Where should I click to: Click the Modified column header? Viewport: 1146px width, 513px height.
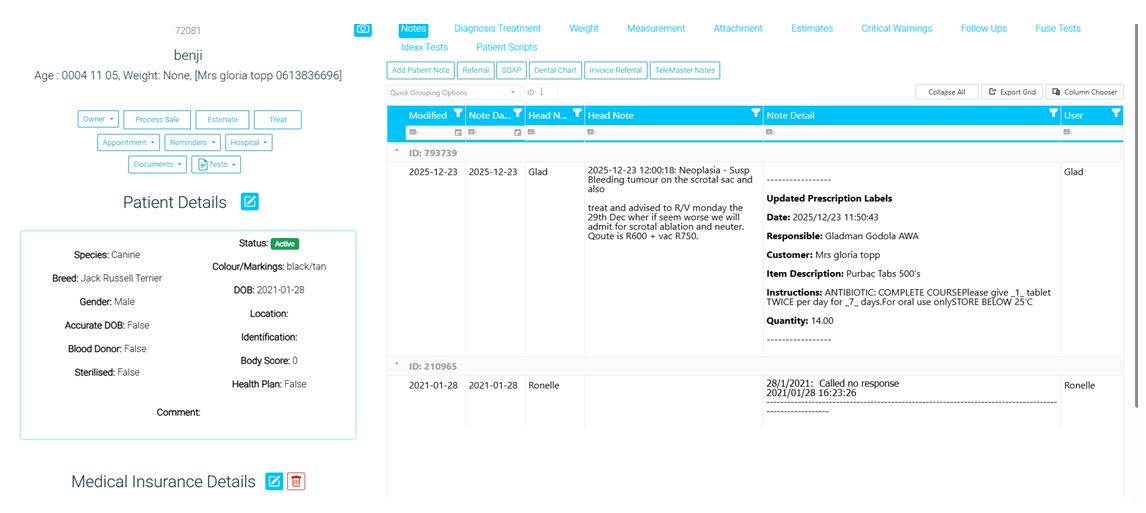(428, 115)
